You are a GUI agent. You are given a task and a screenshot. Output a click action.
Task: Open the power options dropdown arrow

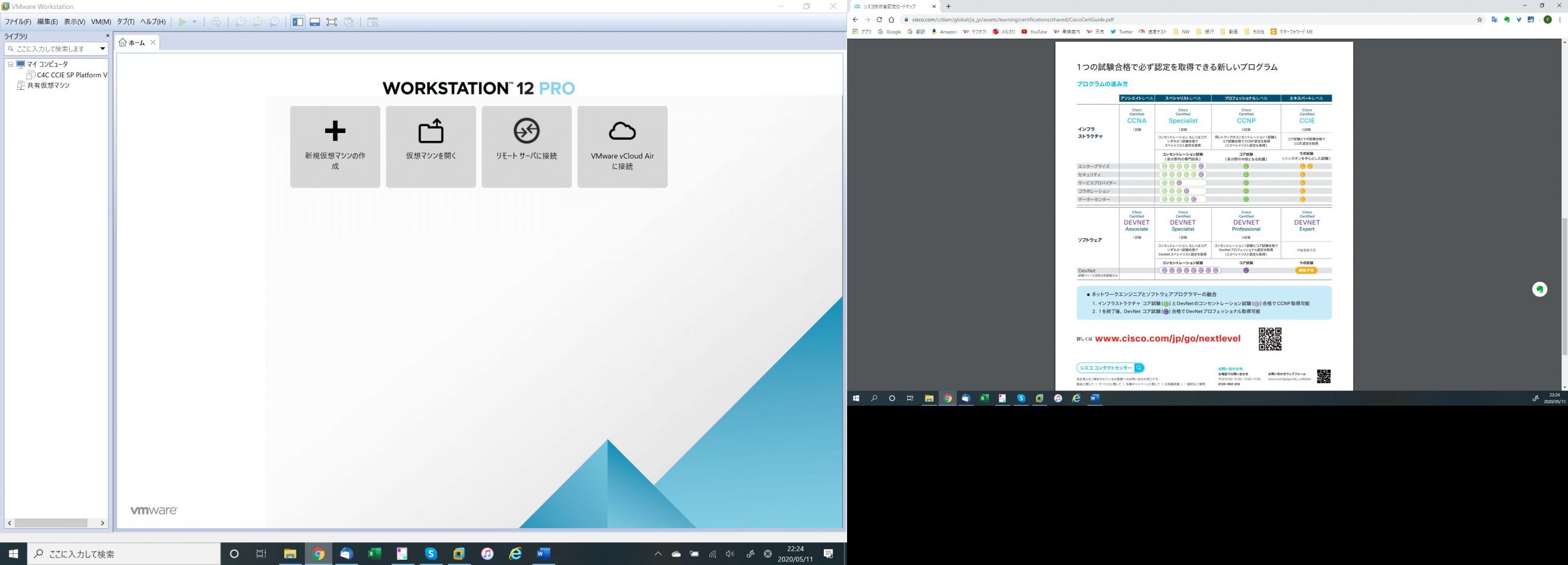point(195,22)
